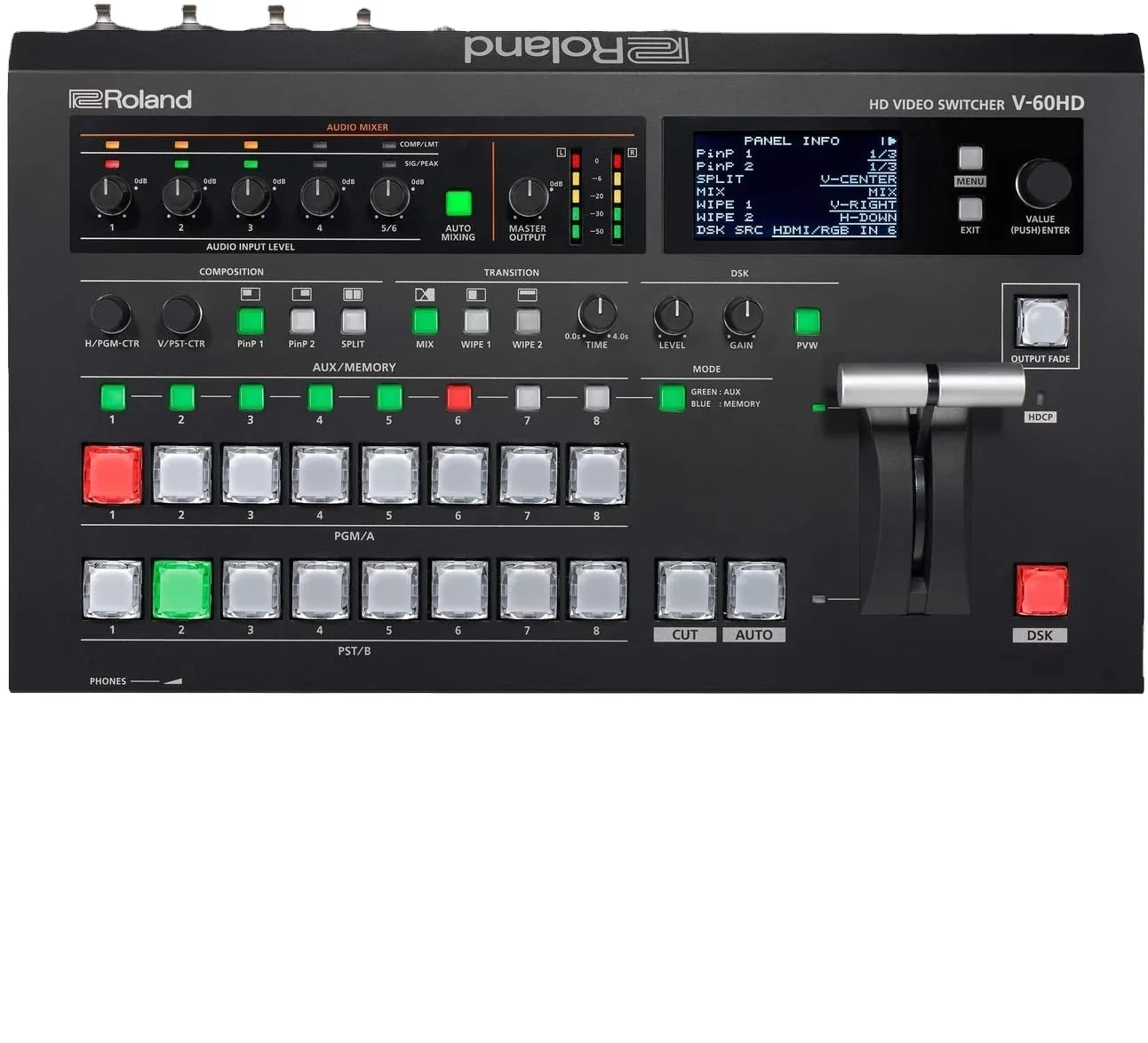Switch the AUX/MEMORY MODE button
Viewport: 1148px width, 1043px height.
672,397
